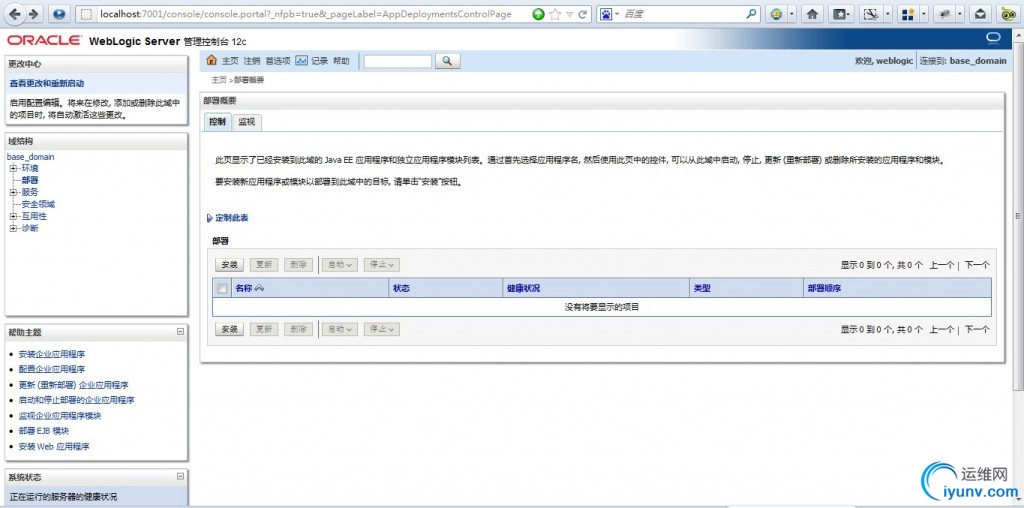The image size is (1024, 508).
Task: Click 注销 to log out
Action: 252,61
